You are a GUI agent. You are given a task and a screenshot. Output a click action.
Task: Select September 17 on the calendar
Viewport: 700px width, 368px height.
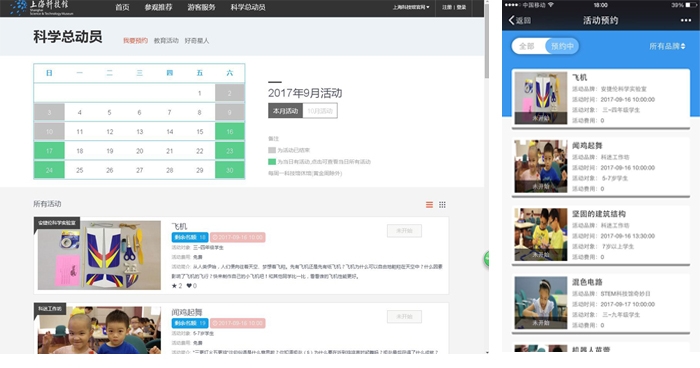click(49, 151)
